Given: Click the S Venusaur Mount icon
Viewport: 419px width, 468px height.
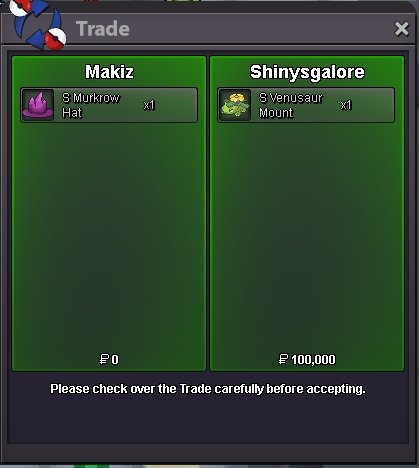Looking at the screenshot, I should point(235,105).
